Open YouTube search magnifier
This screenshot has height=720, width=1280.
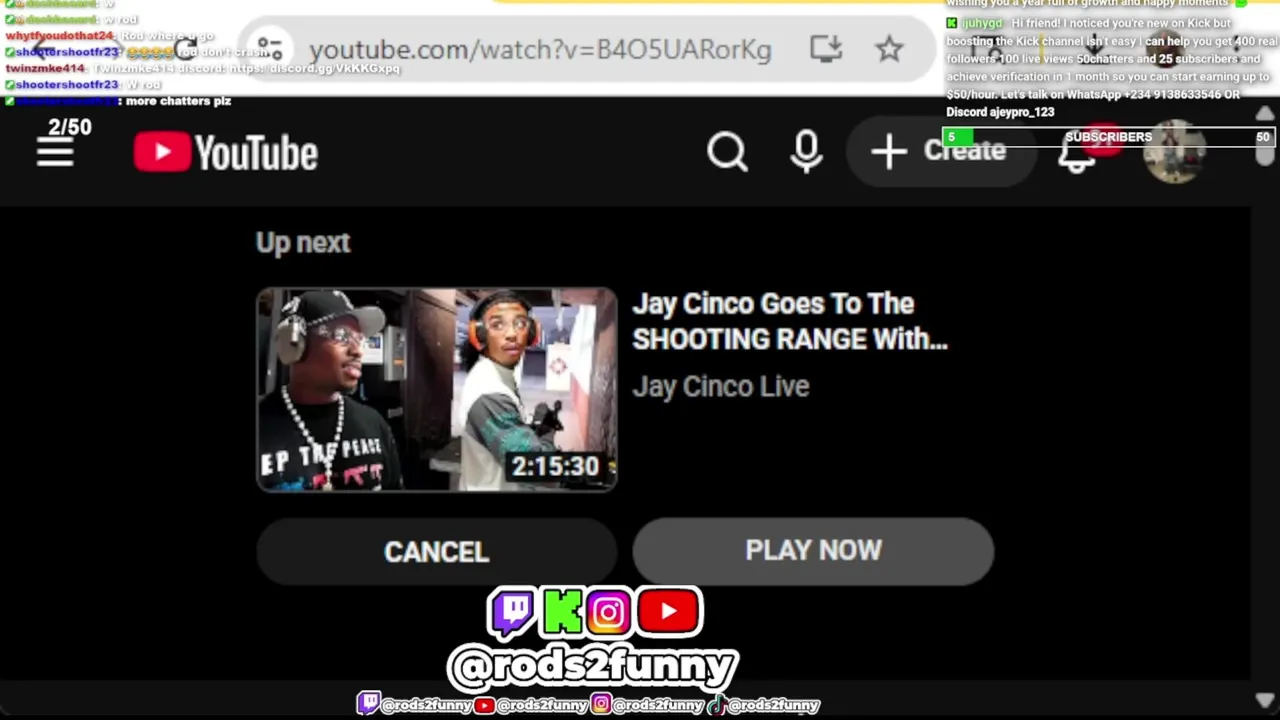[x=727, y=152]
